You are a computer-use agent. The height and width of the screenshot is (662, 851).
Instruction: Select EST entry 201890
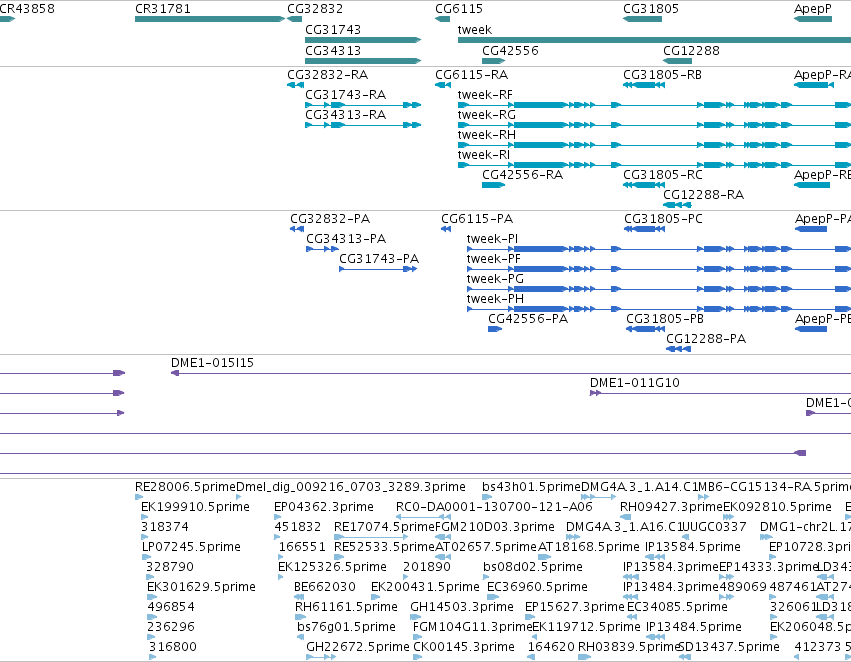click(x=427, y=567)
